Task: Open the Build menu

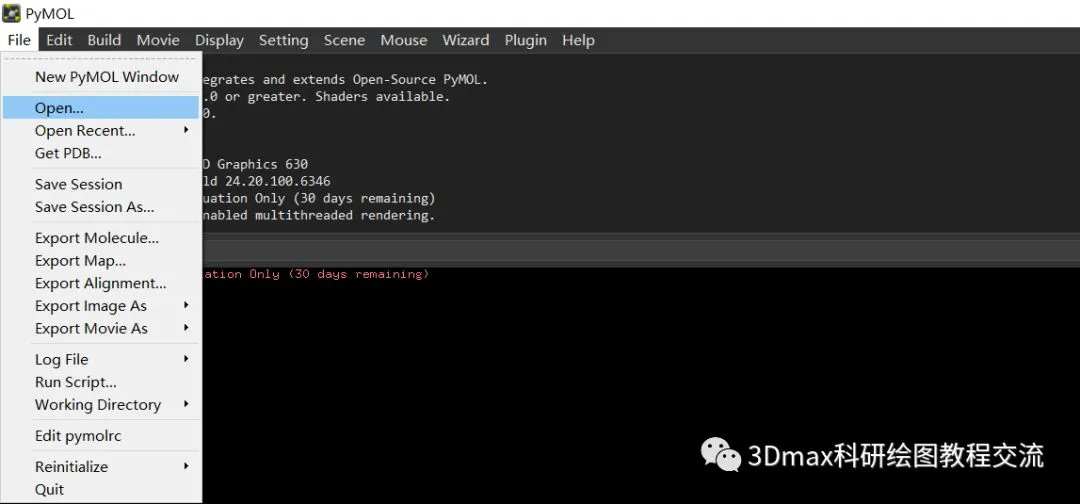Action: click(x=104, y=40)
